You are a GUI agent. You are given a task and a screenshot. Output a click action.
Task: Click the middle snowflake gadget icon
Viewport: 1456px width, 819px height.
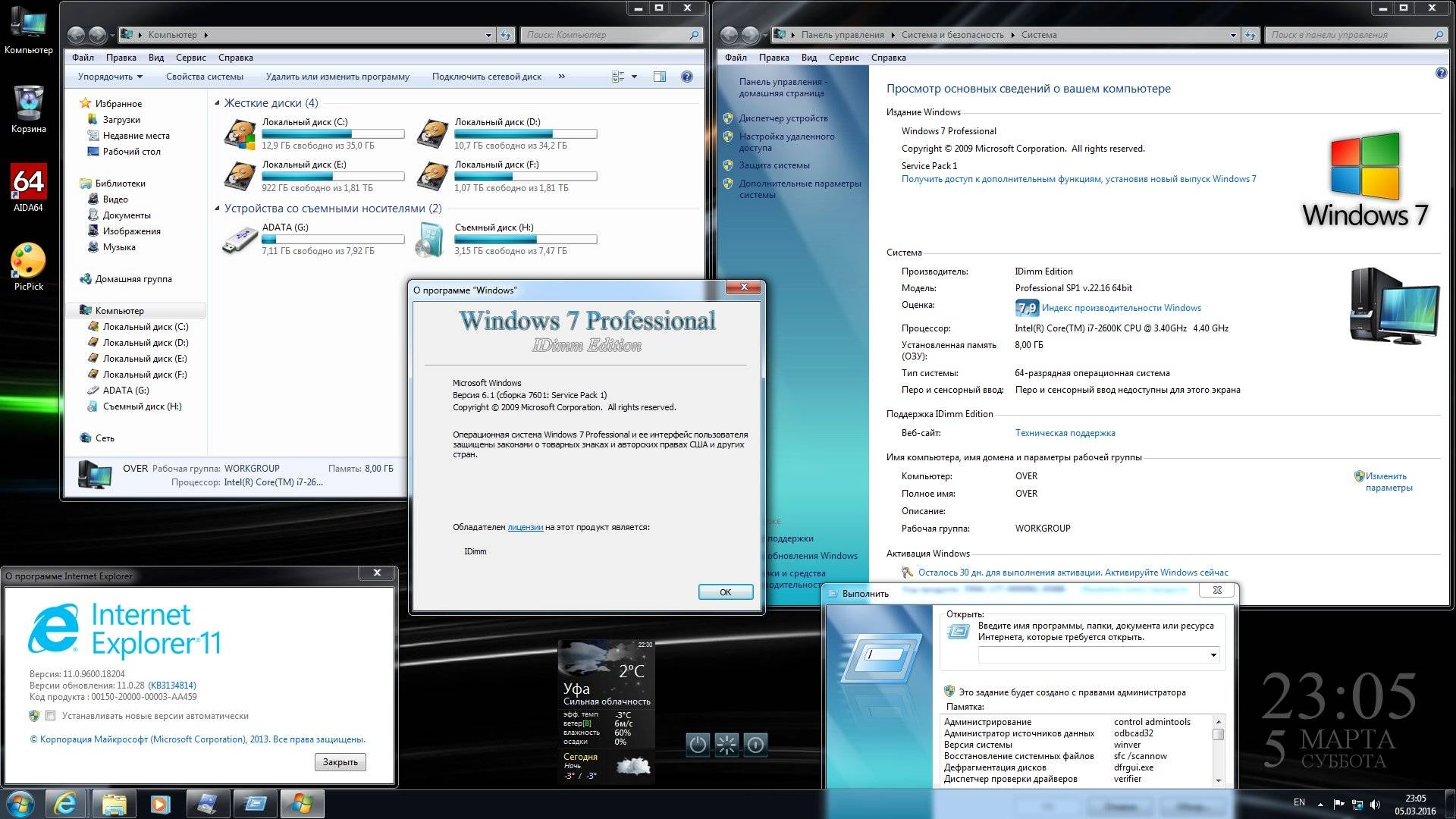(726, 745)
